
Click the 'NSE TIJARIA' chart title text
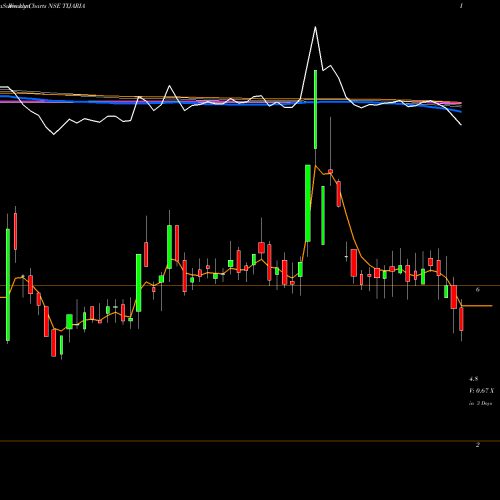[x=67, y=6]
